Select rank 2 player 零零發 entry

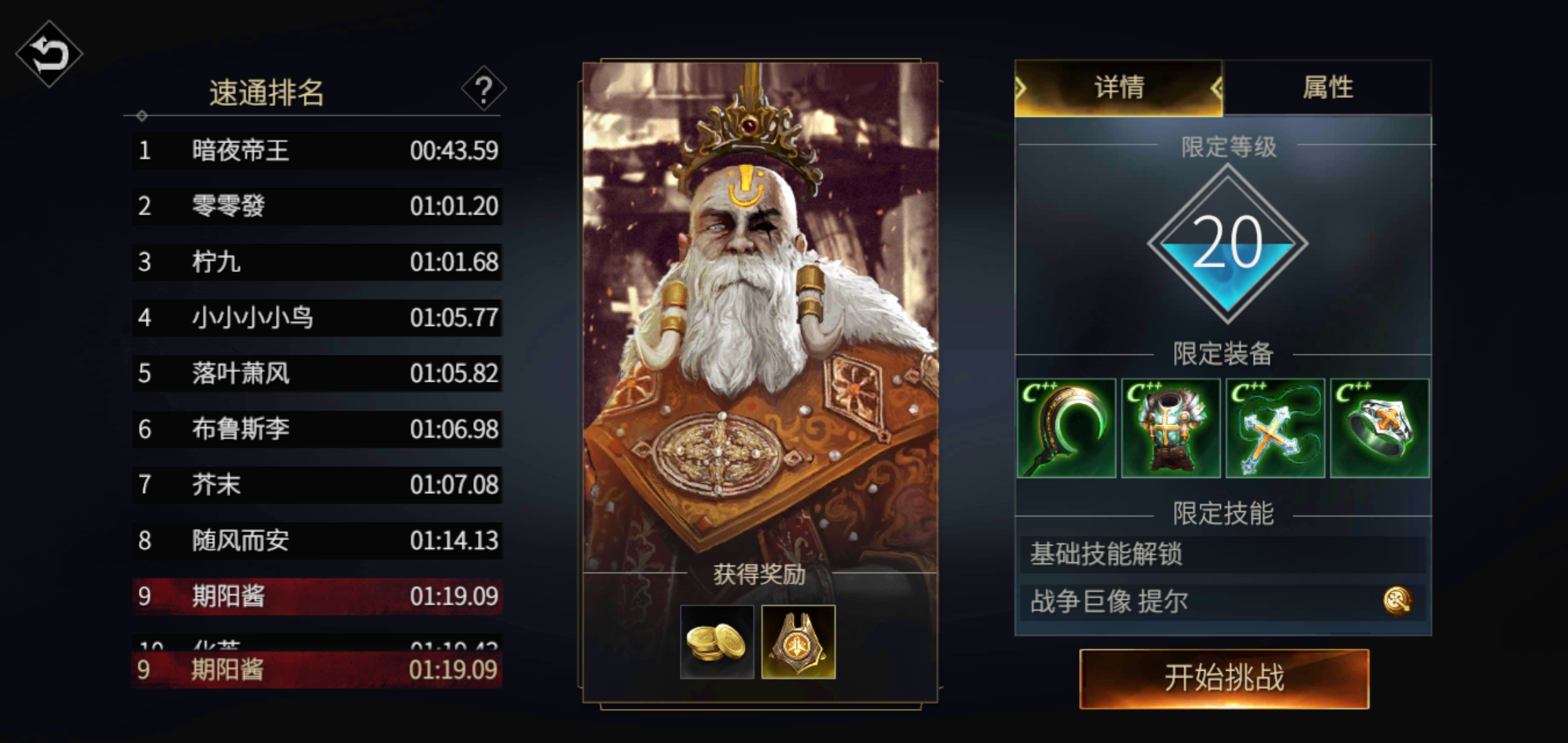click(317, 206)
